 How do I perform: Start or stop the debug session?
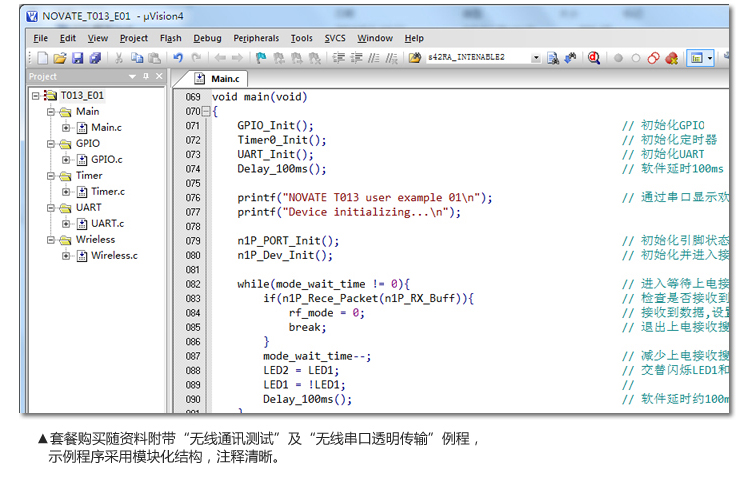[594, 58]
